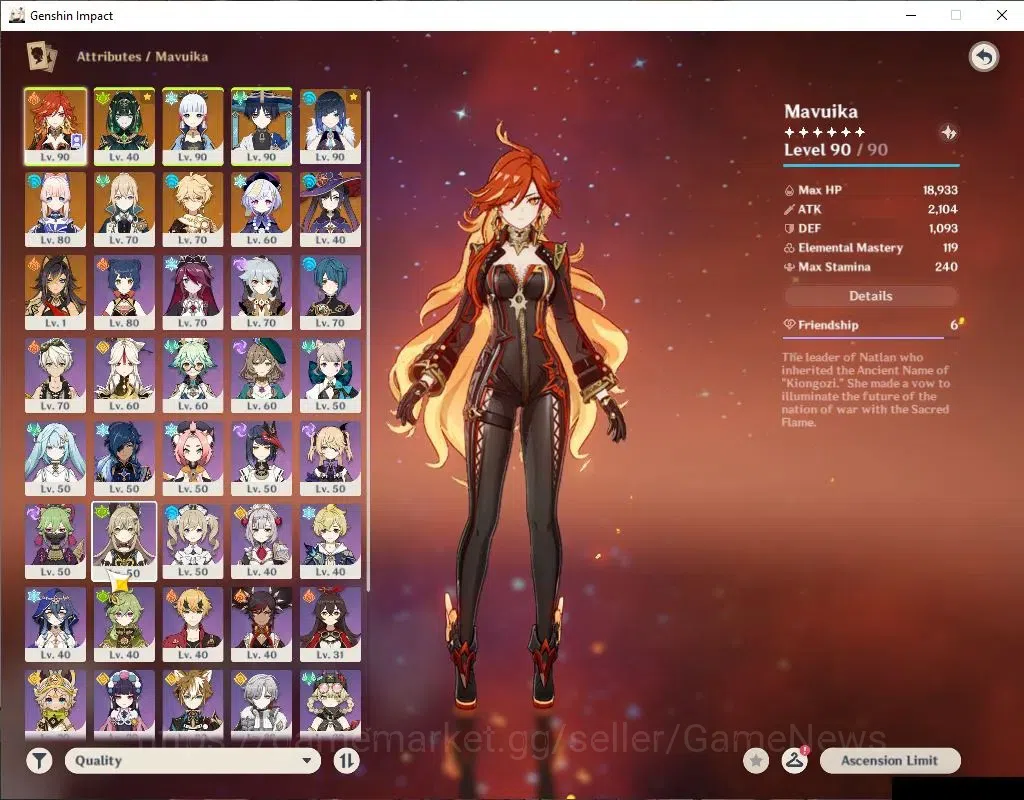This screenshot has height=800, width=1024.
Task: Choose the blond Traveler Lv. 70 portrait
Action: pyautogui.click(x=193, y=209)
